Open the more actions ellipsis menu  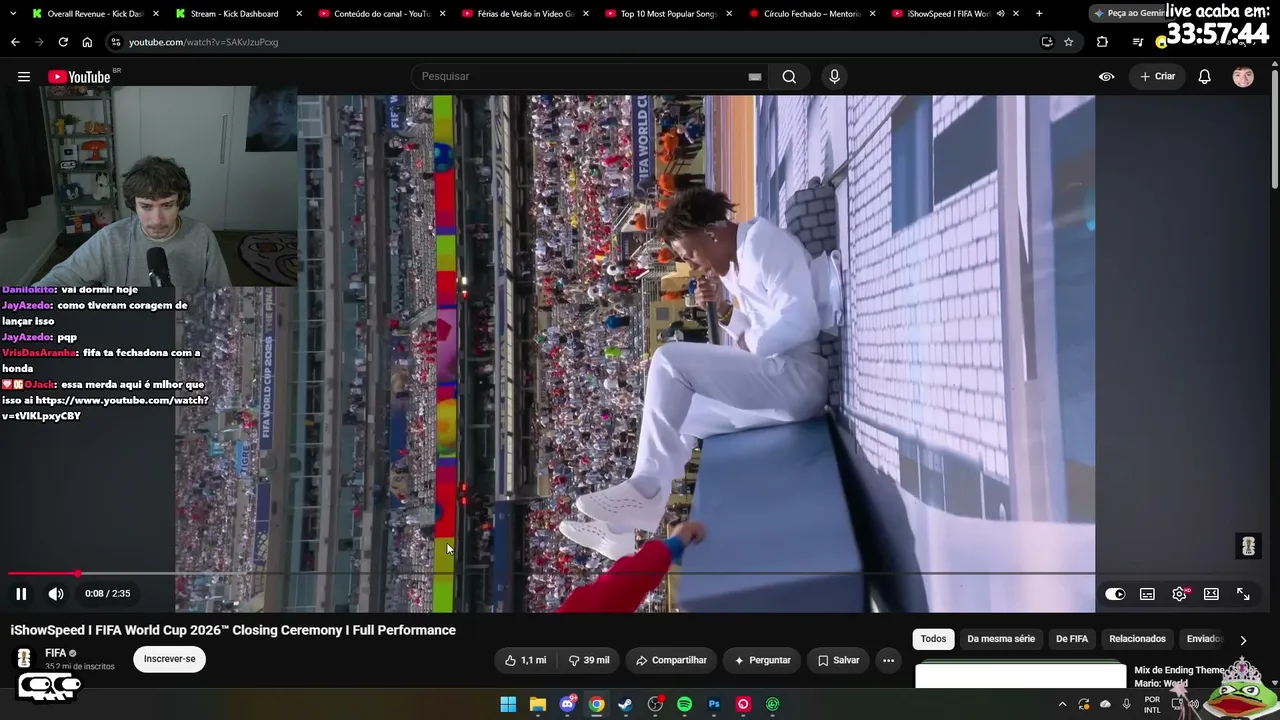[888, 660]
